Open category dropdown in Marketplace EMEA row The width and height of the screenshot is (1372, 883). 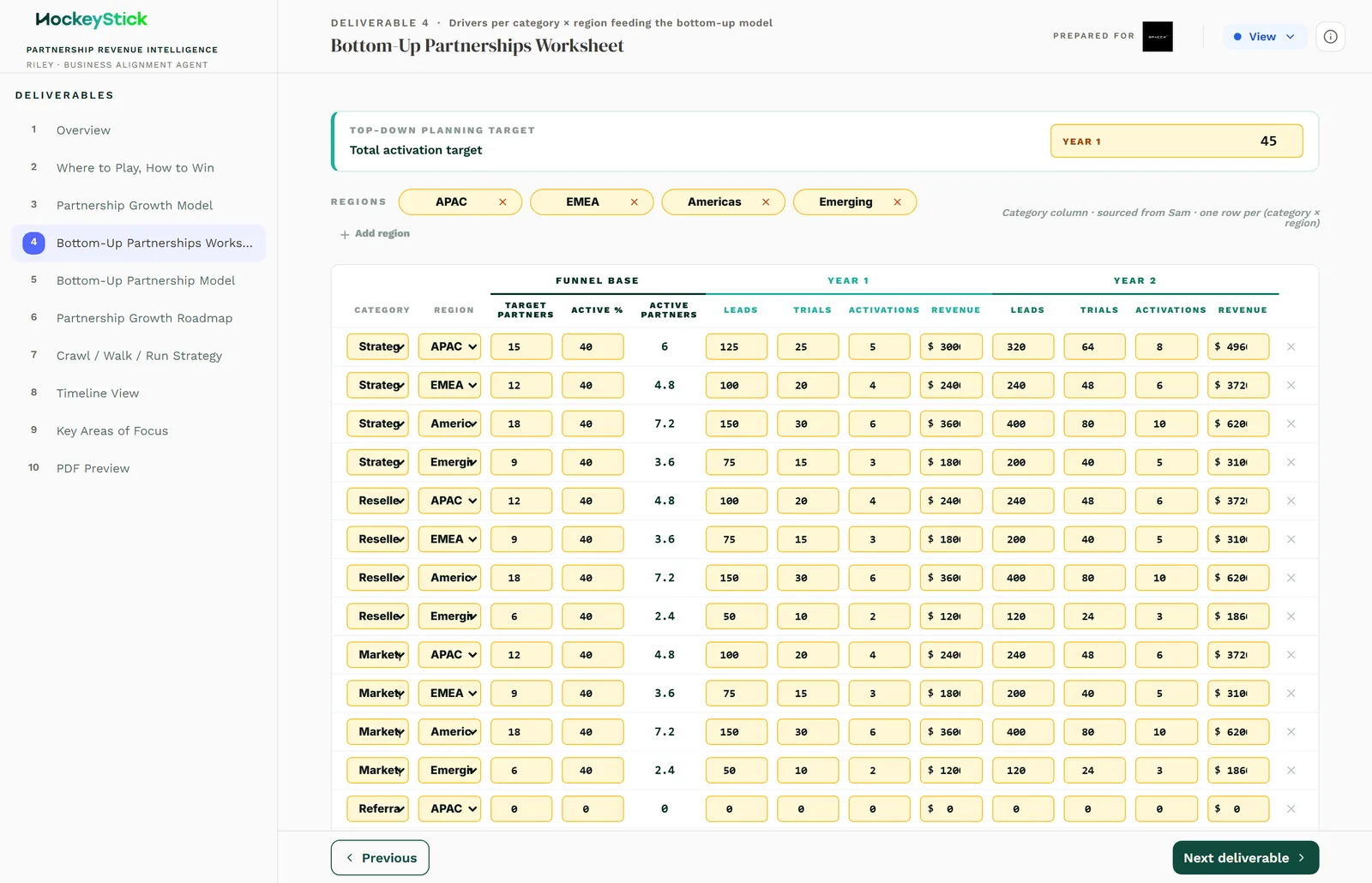pos(377,694)
